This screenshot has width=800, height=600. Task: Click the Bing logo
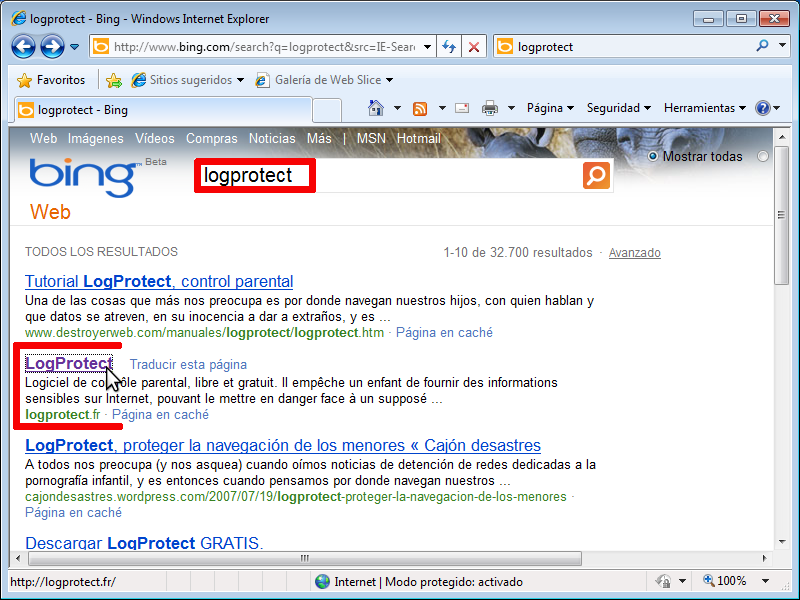pyautogui.click(x=86, y=177)
